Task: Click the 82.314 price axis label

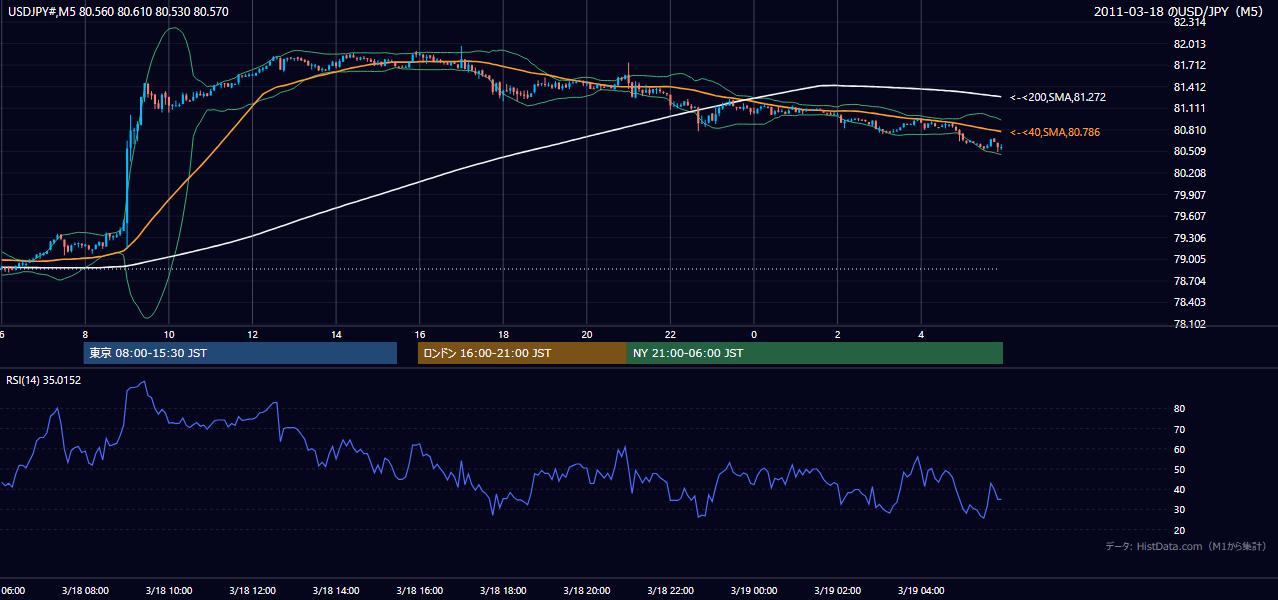Action: point(1189,22)
